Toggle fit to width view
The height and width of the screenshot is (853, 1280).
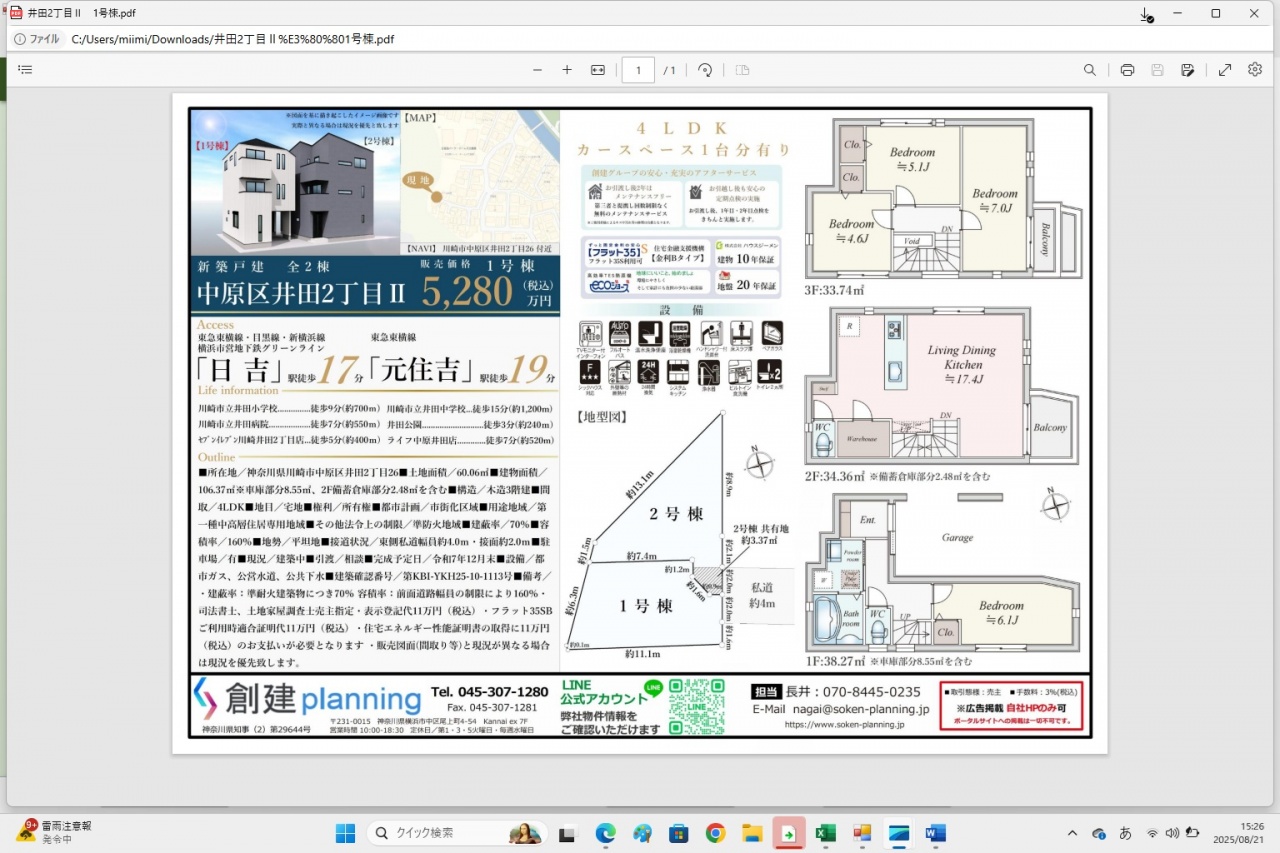point(598,70)
